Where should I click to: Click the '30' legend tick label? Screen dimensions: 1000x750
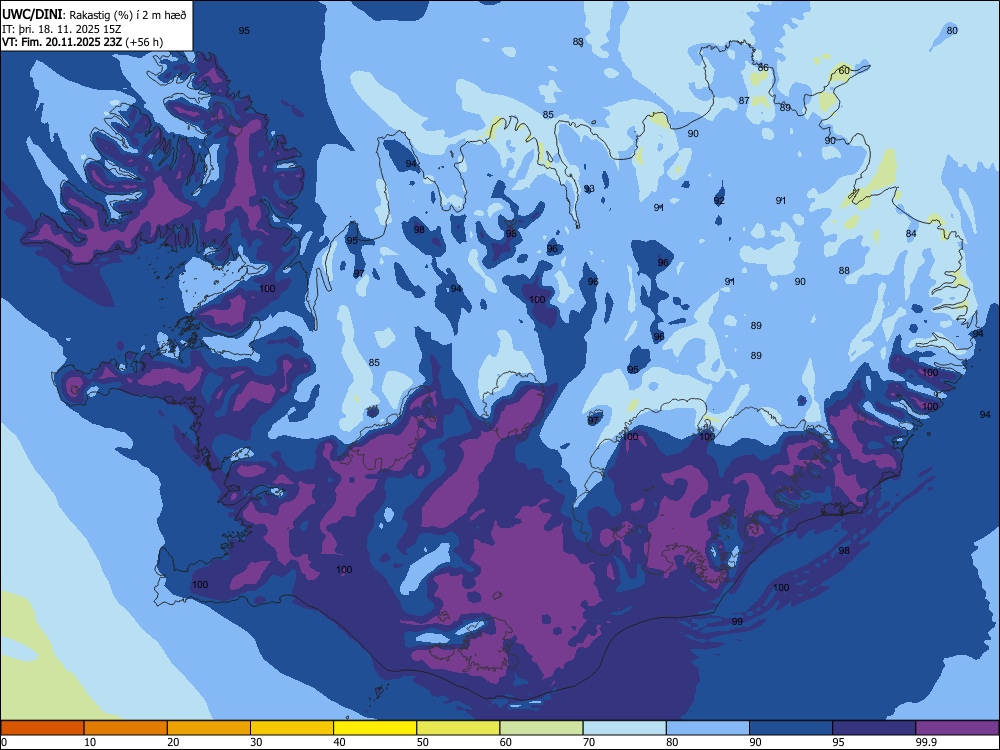pyautogui.click(x=256, y=742)
